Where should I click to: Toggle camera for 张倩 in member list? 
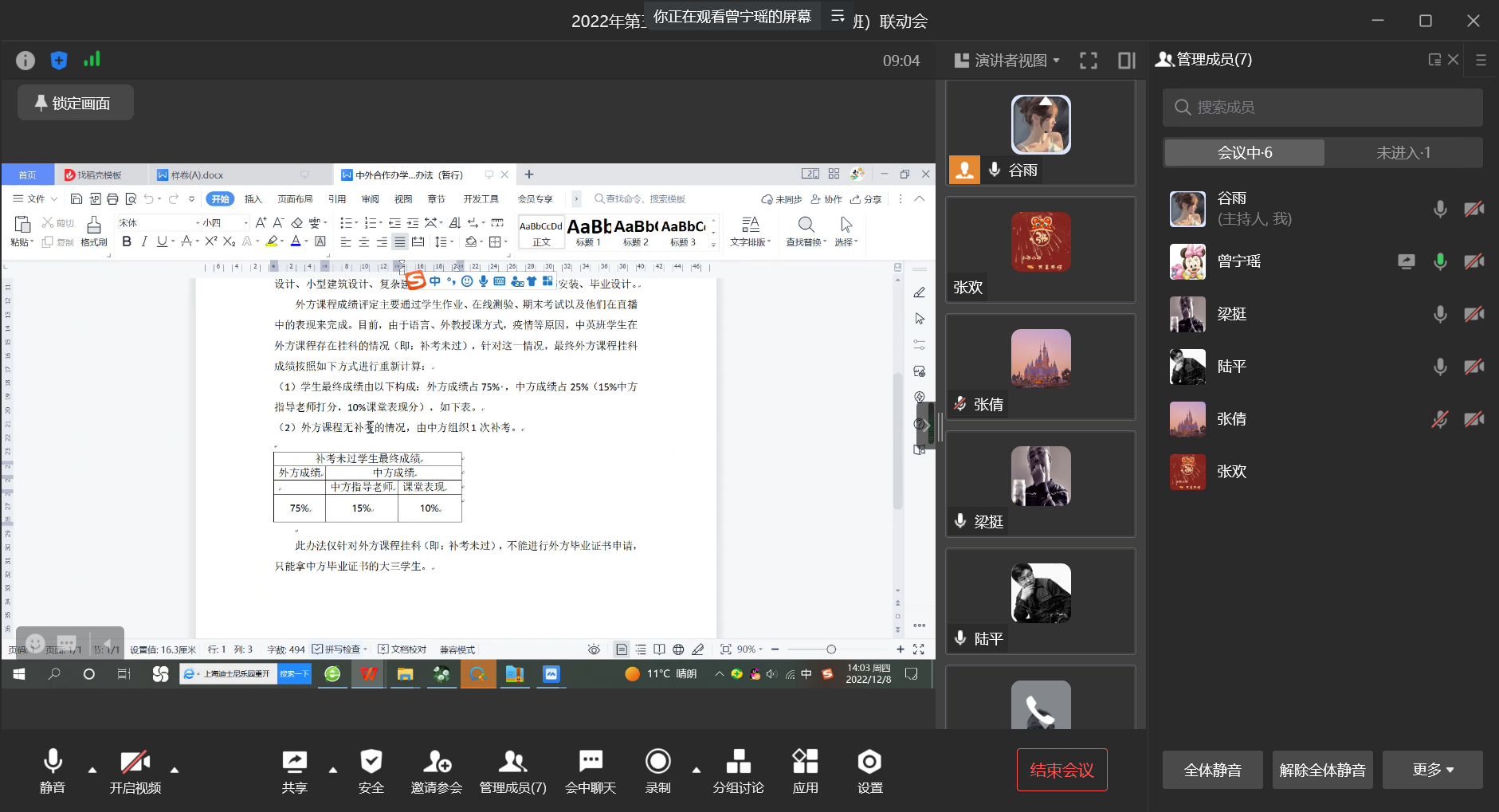(x=1473, y=419)
